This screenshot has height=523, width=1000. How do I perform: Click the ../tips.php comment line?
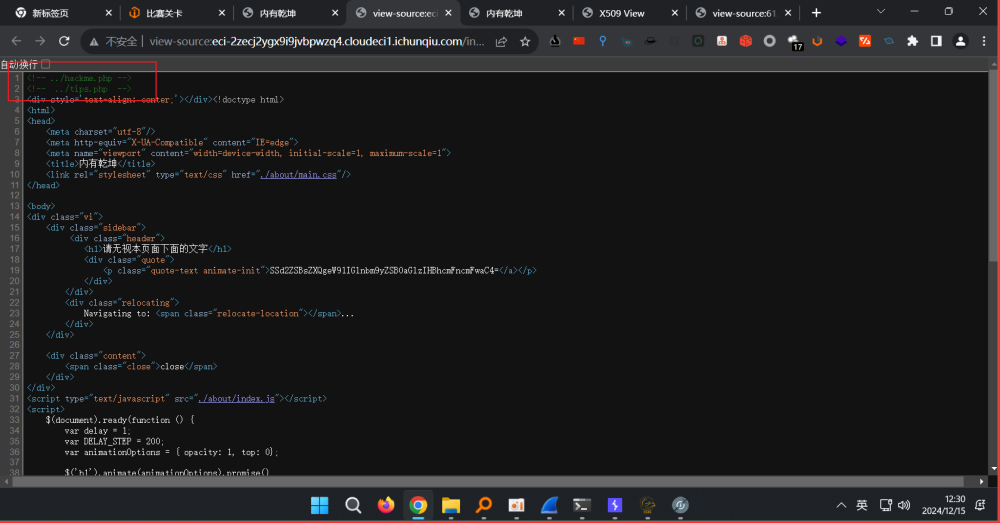79,89
